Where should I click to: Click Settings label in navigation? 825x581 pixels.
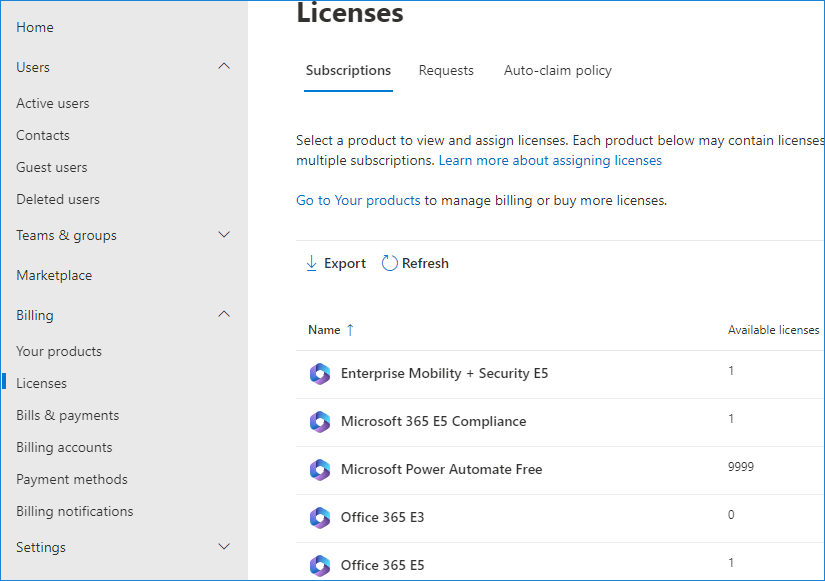pos(41,547)
